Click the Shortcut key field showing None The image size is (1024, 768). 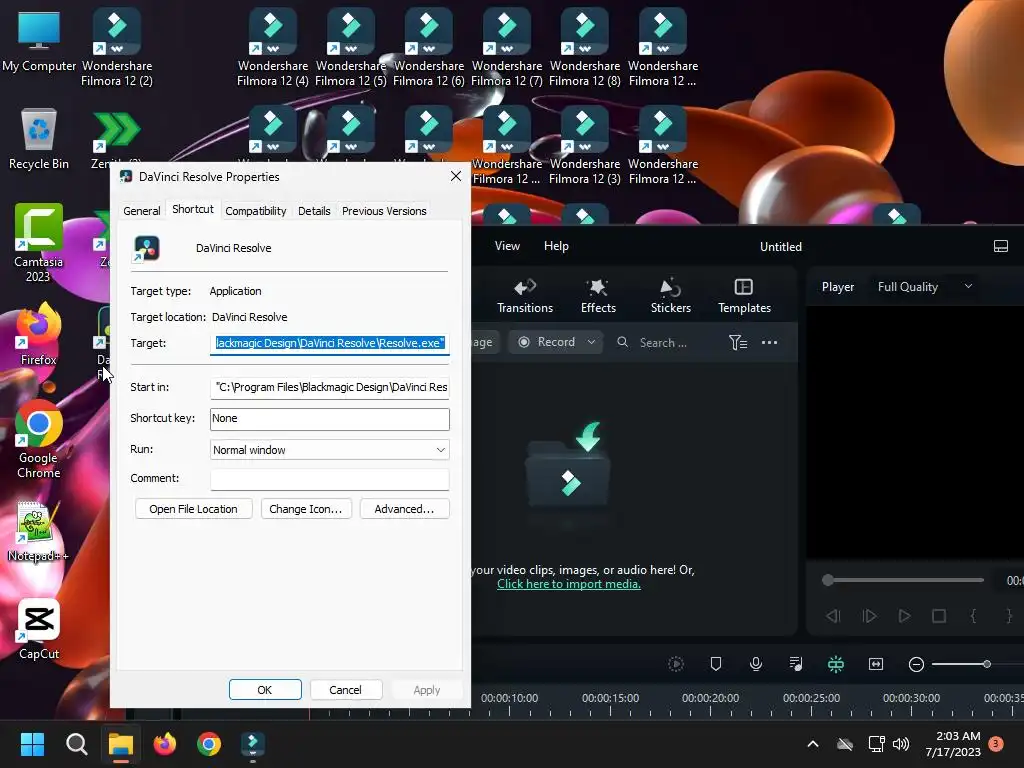pos(330,419)
